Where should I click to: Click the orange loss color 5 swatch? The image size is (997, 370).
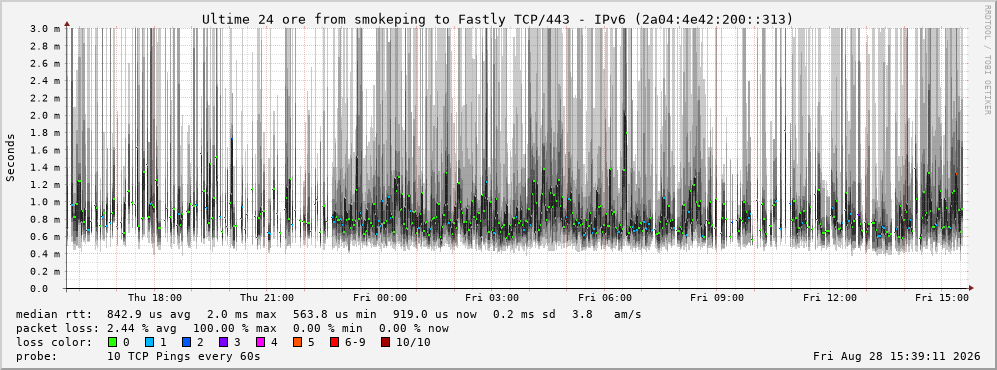[x=297, y=343]
